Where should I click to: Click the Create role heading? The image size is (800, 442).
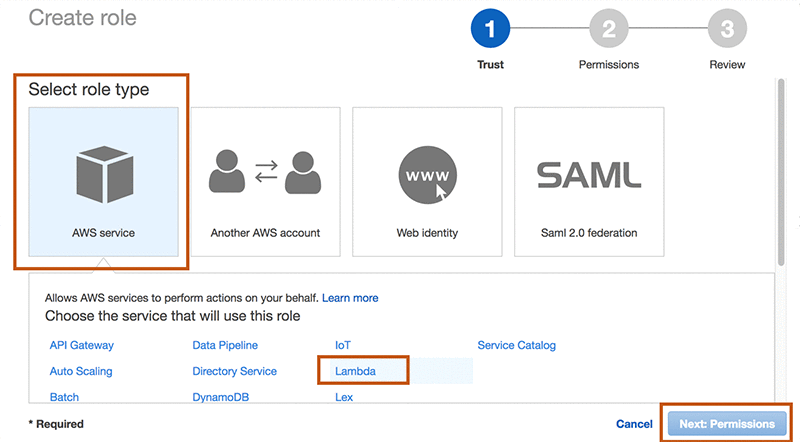(83, 18)
